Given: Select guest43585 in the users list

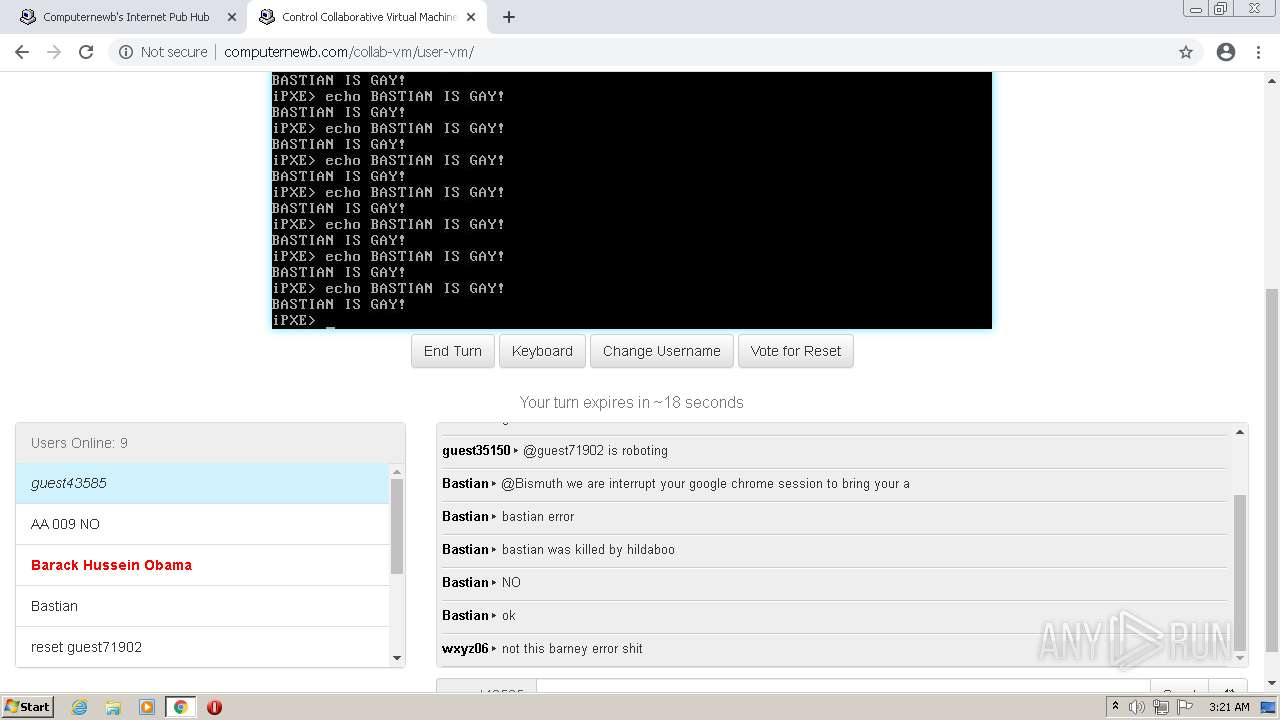Looking at the screenshot, I should (202, 483).
